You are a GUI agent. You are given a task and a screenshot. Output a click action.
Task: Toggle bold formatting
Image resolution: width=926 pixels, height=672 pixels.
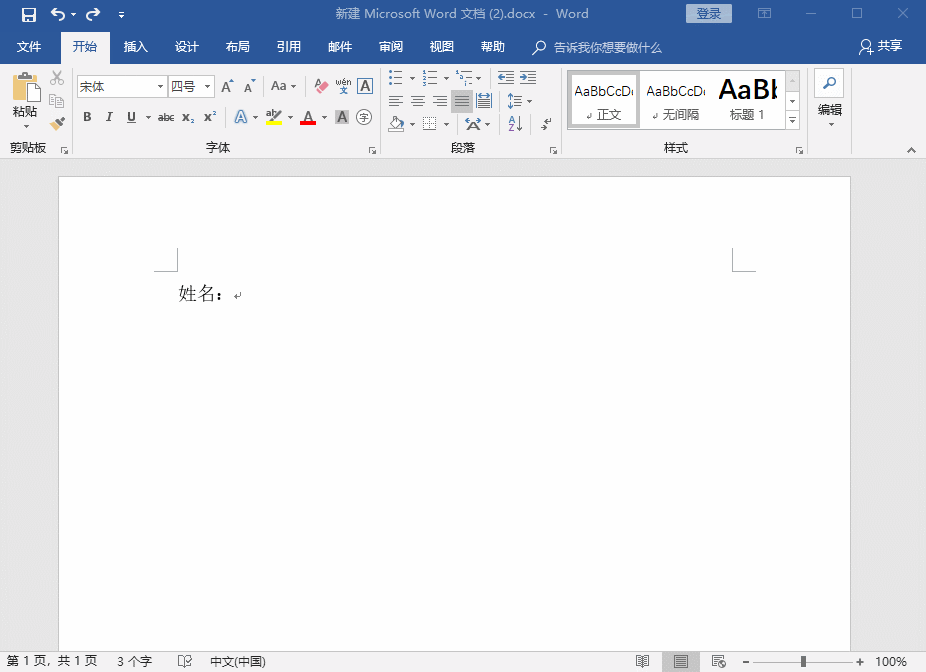89,118
